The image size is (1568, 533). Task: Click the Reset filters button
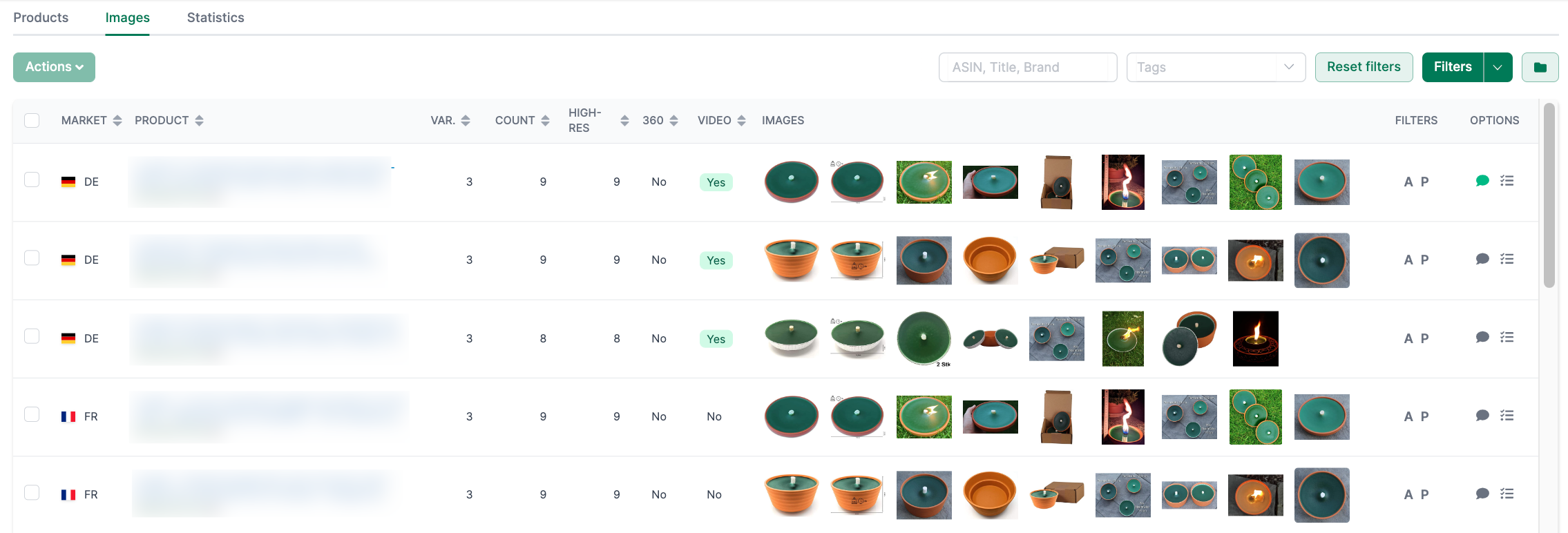point(1364,67)
